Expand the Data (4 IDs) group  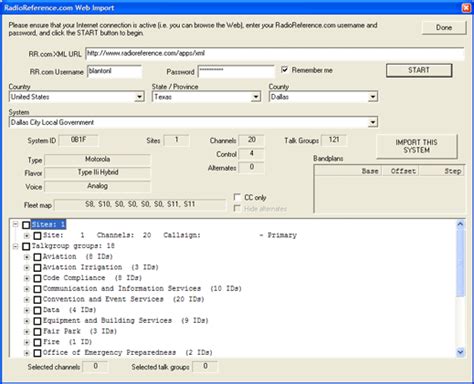pyautogui.click(x=27, y=310)
